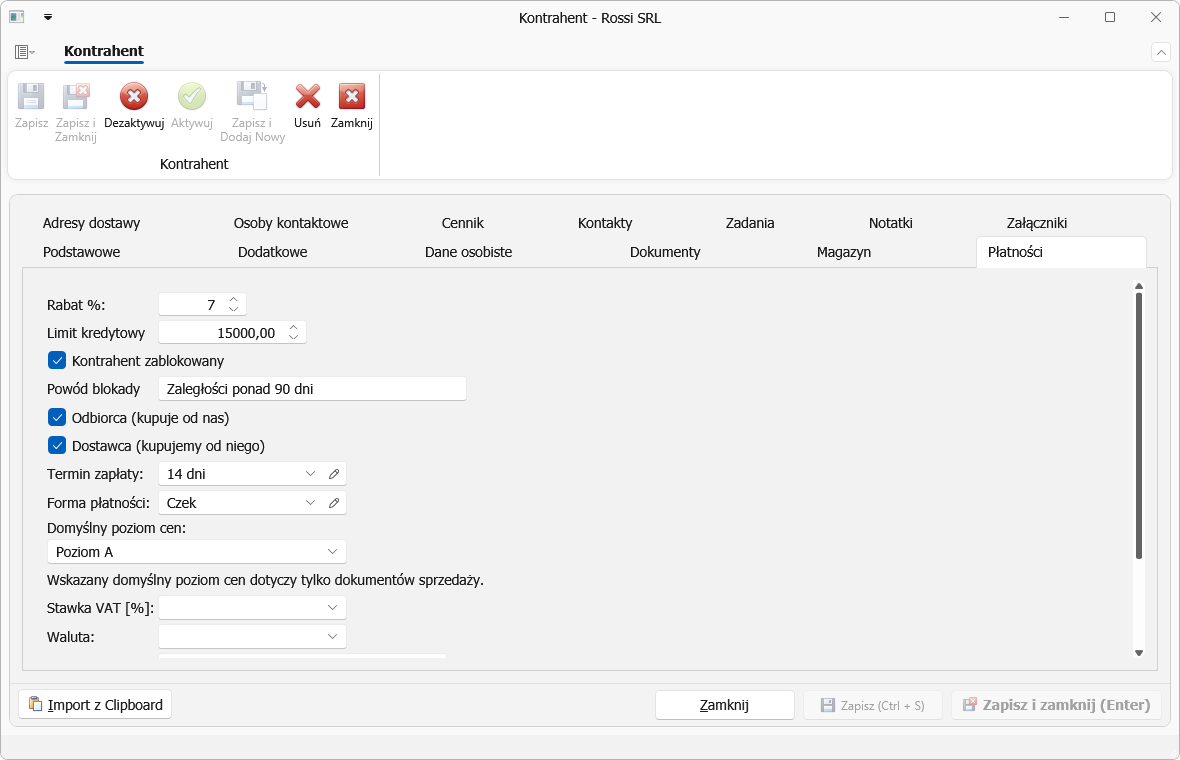Image resolution: width=1180 pixels, height=760 pixels.
Task: Click the app icon in title bar
Action: coord(17,17)
